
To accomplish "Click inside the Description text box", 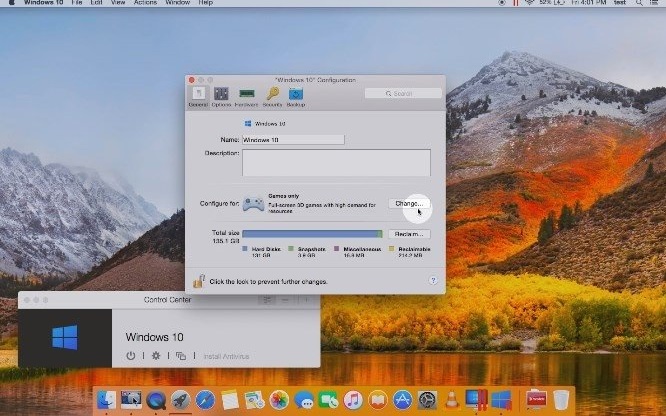I will pos(336,163).
